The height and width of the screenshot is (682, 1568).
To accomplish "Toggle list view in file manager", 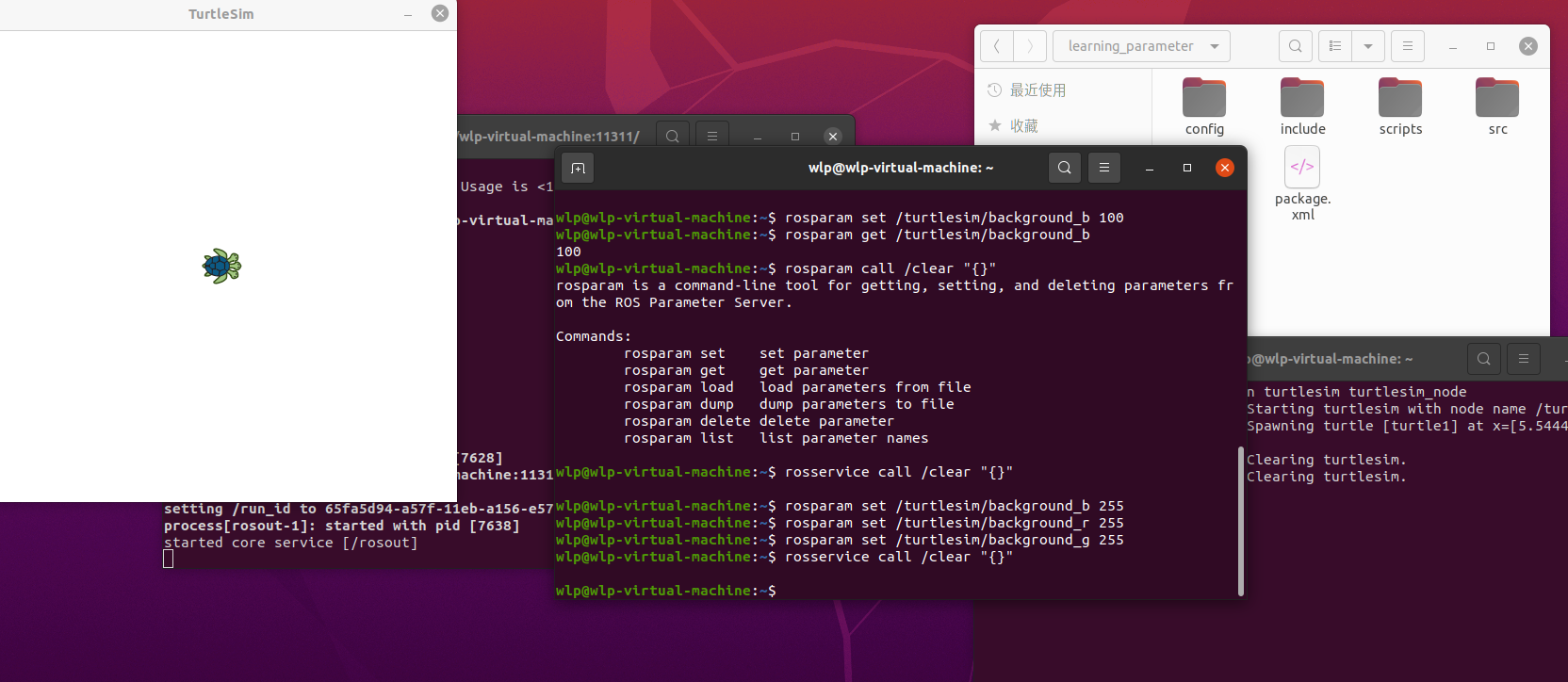I will tap(1335, 46).
